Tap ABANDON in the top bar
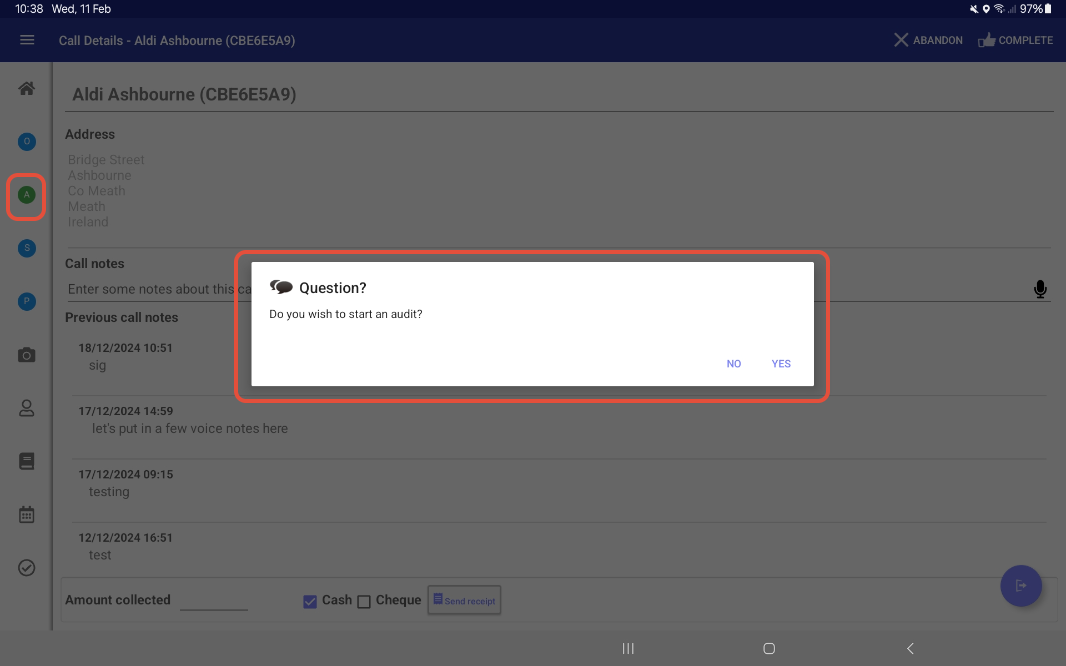 928,40
